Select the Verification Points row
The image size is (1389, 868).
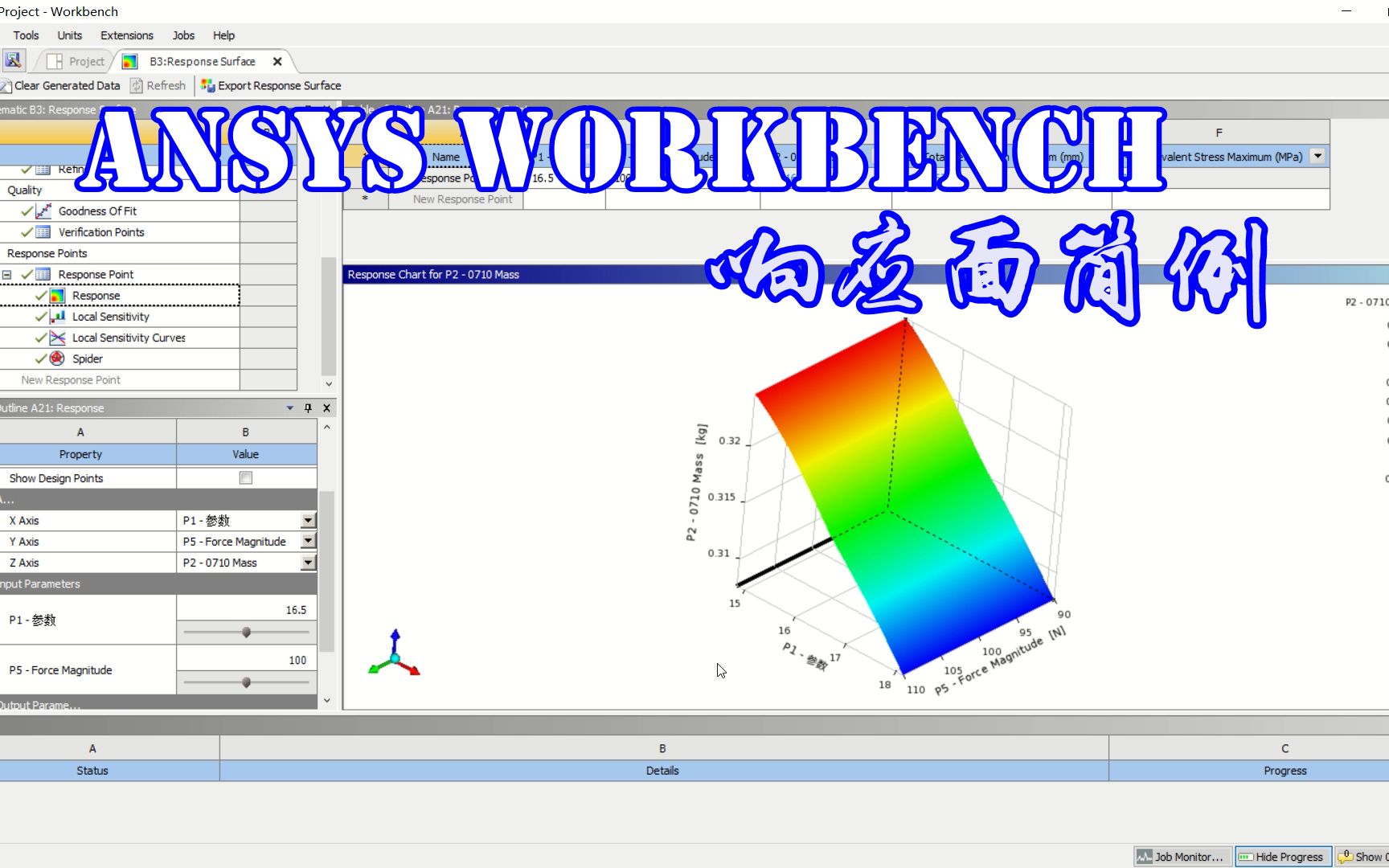point(120,232)
